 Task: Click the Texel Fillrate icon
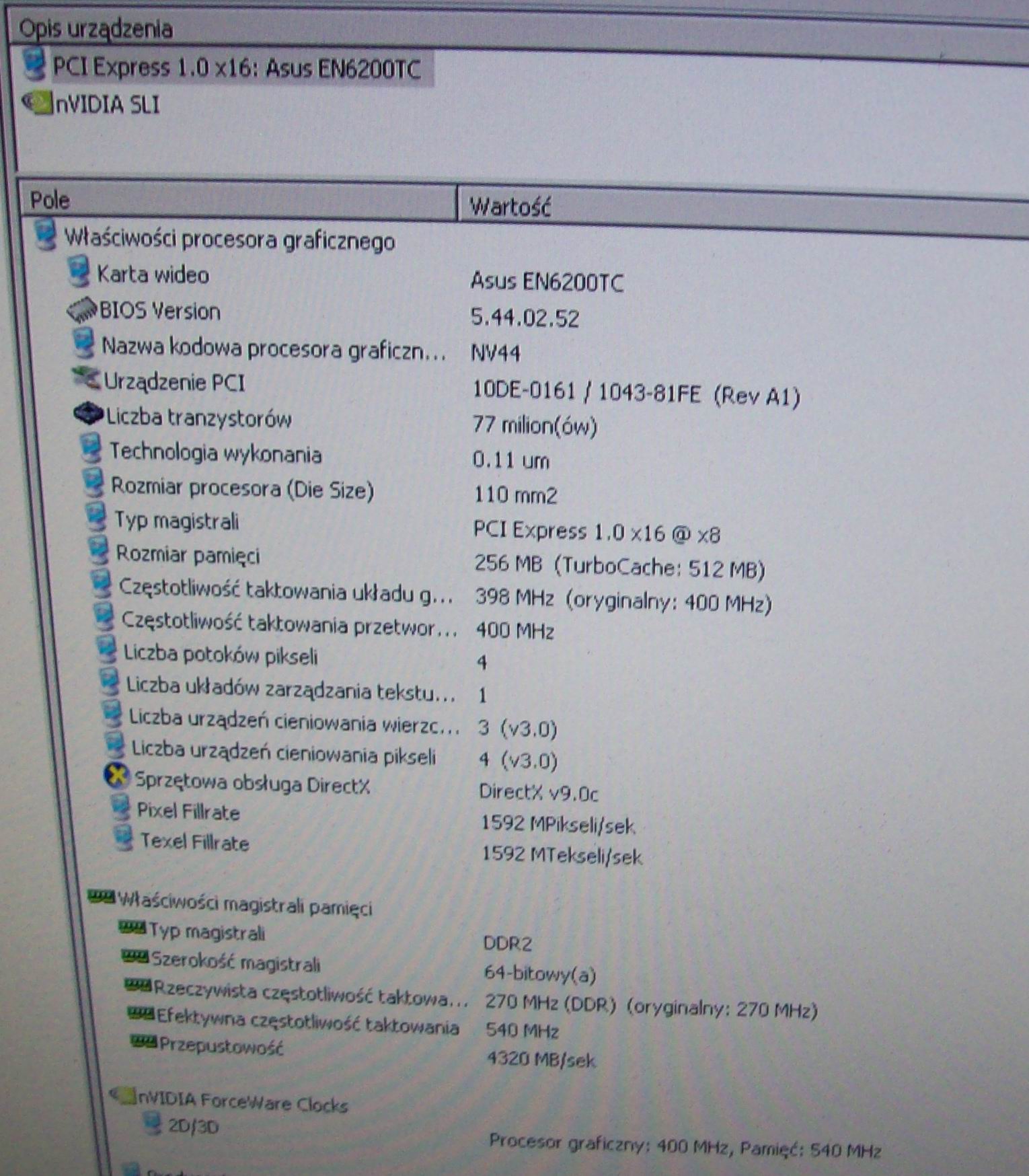point(124,839)
